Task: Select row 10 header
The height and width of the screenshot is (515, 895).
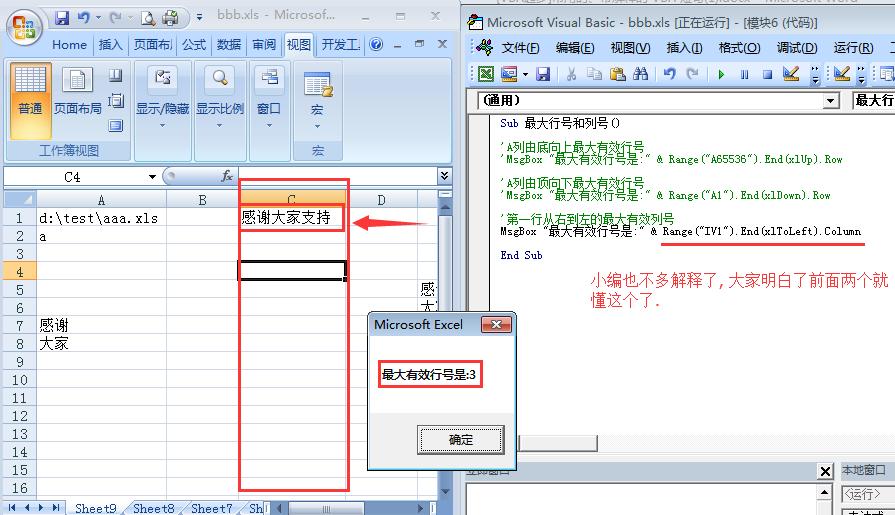Action: 19,380
